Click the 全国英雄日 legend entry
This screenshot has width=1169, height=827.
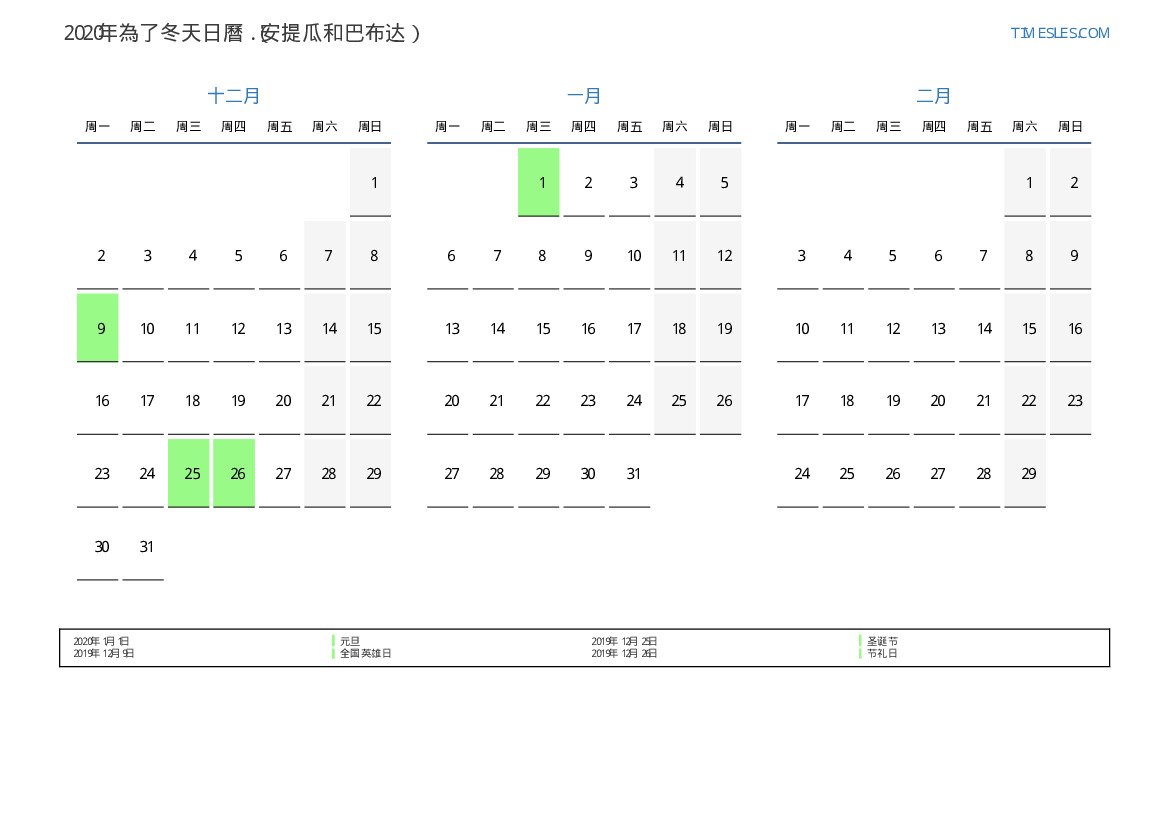click(x=365, y=653)
